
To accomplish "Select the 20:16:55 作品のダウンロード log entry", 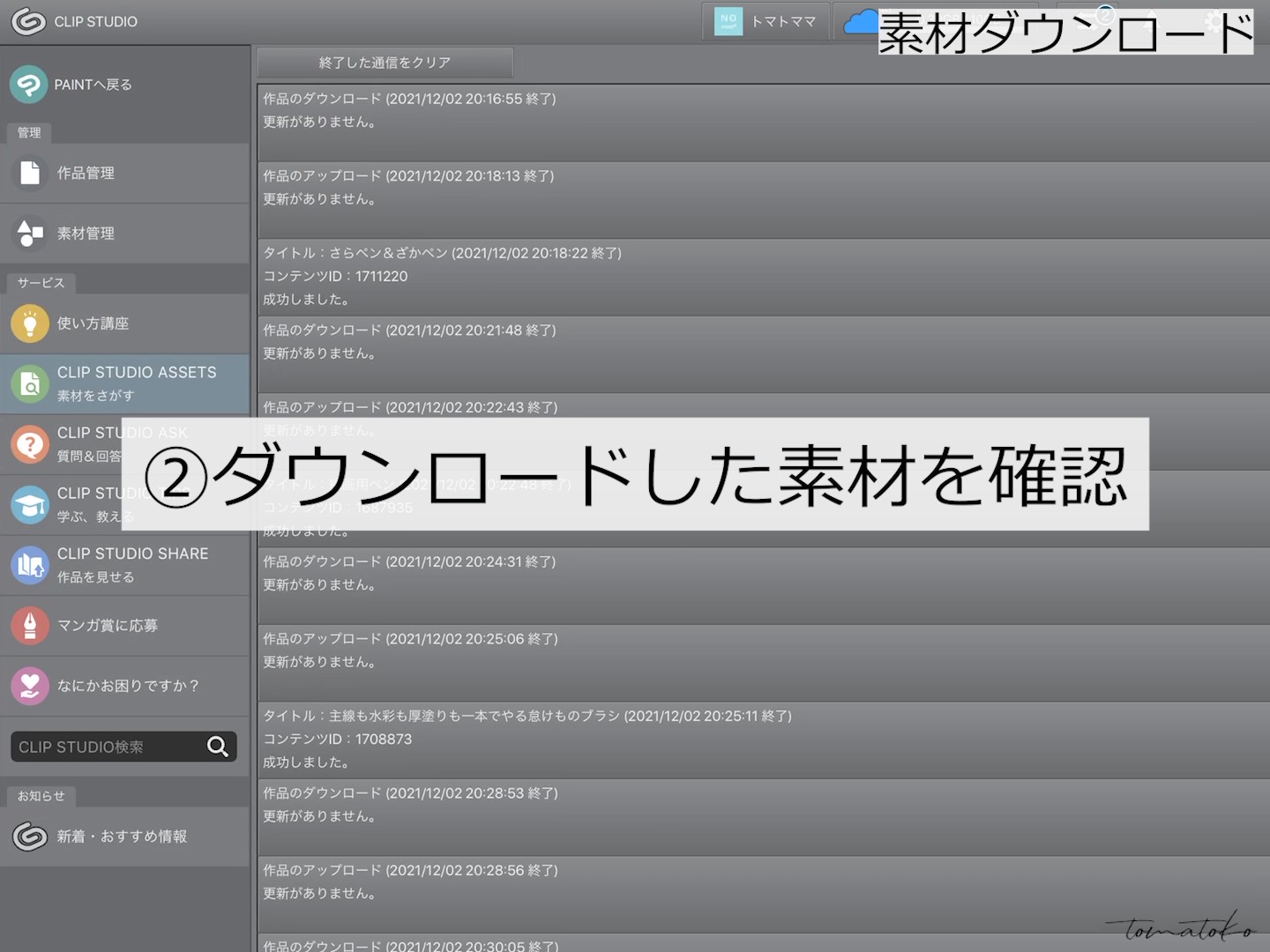I will [x=763, y=123].
